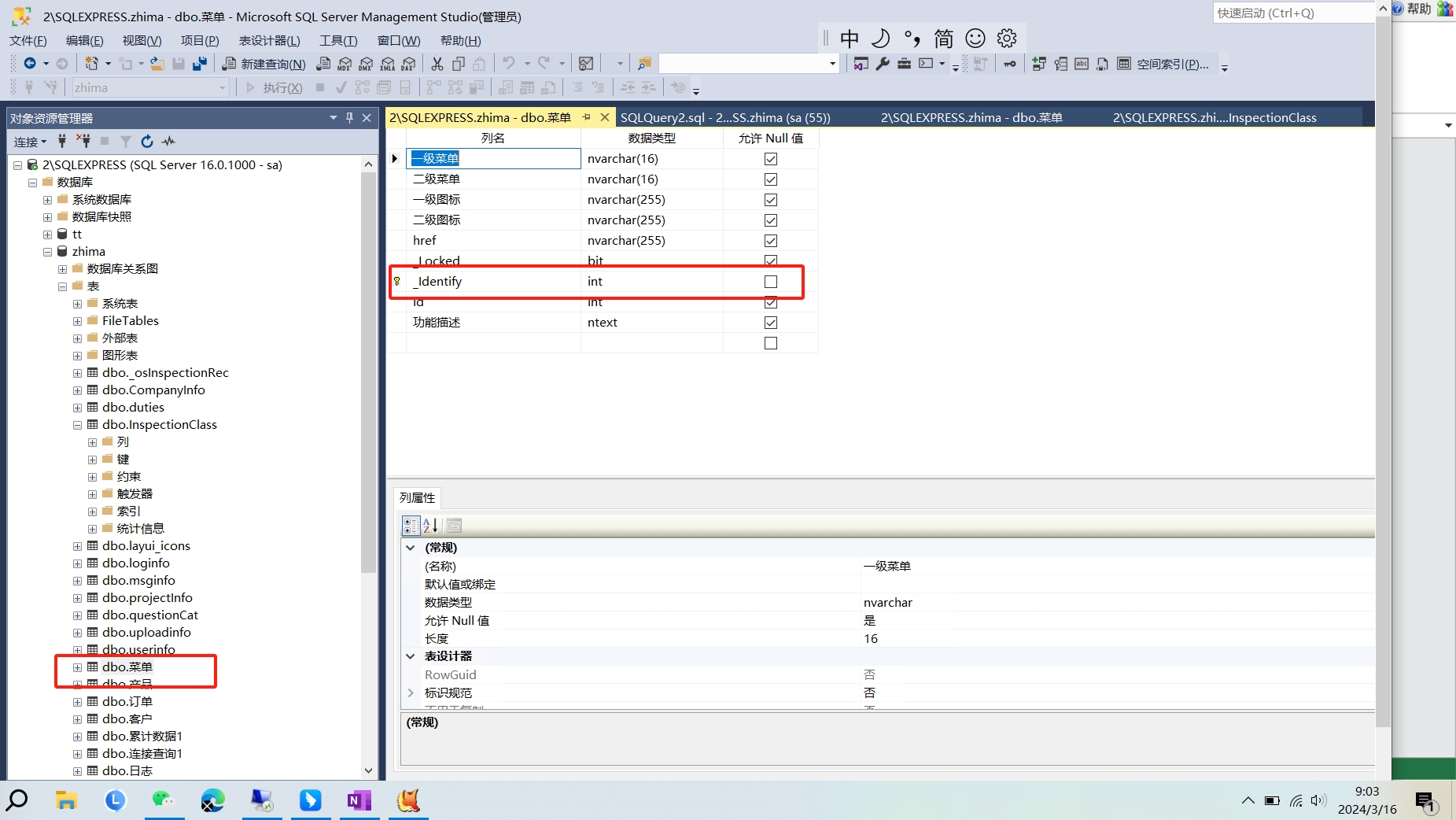This screenshot has height=820, width=1456.
Task: Click the copy icon in toolbar
Action: (459, 64)
